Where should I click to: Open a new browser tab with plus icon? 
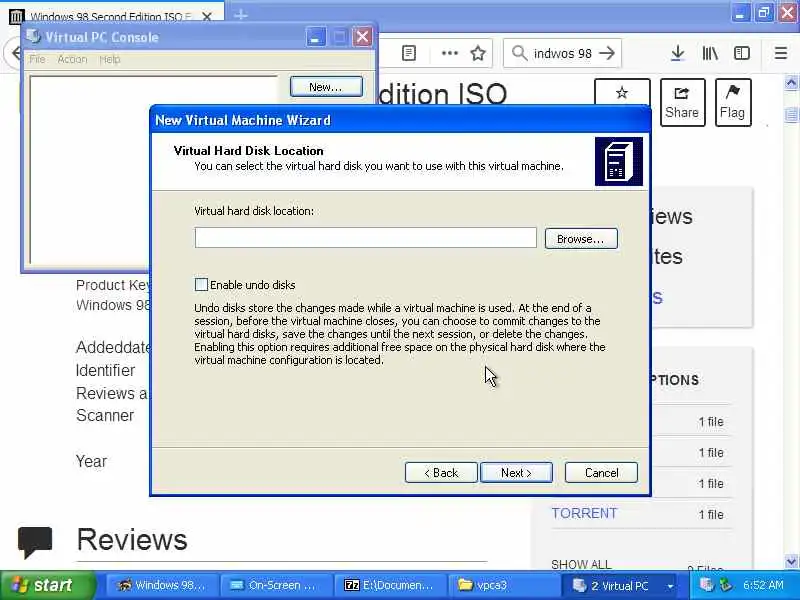tap(241, 15)
